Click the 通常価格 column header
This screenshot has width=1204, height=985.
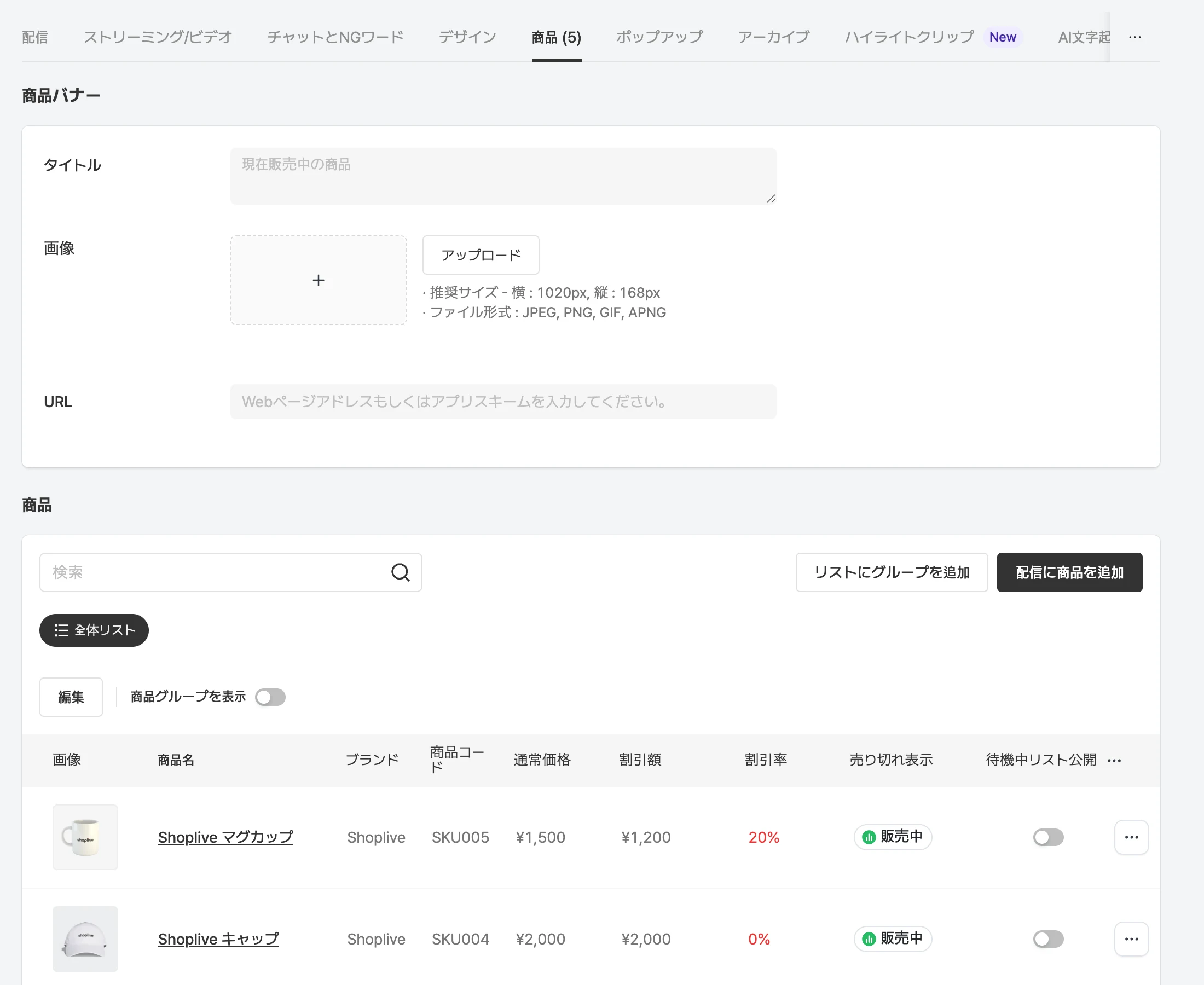pyautogui.click(x=542, y=760)
